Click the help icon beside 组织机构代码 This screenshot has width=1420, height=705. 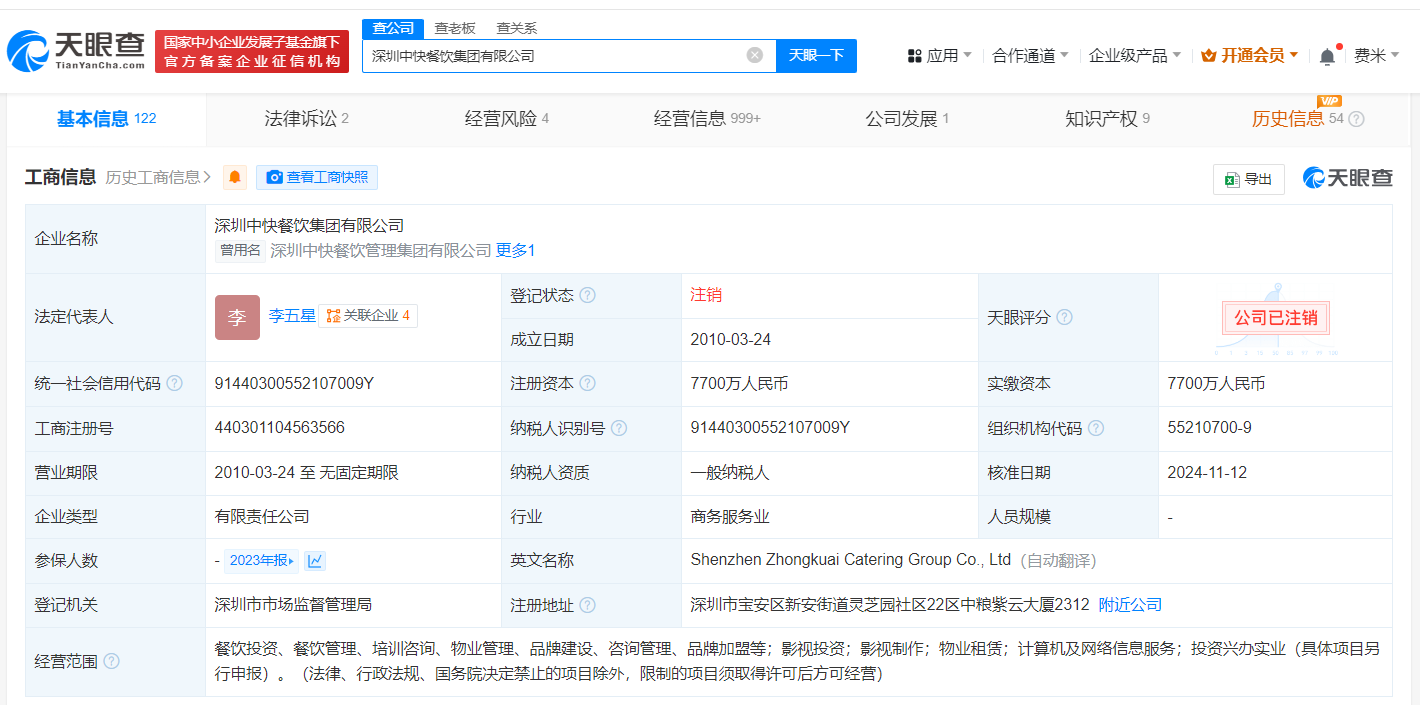click(x=1097, y=428)
